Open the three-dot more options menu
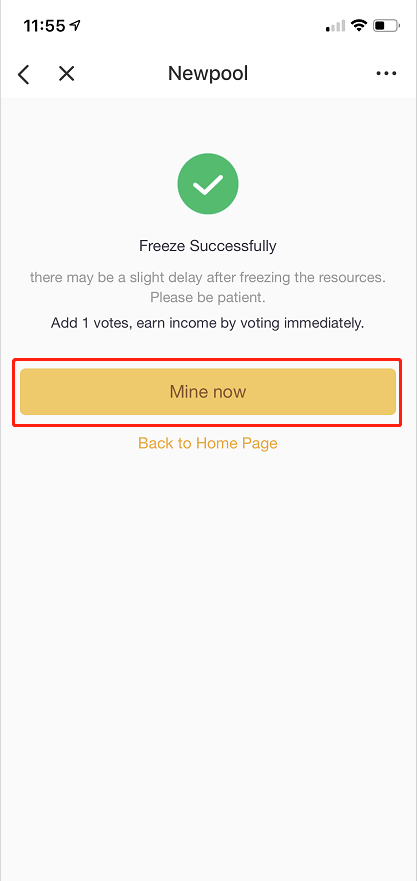 [386, 74]
